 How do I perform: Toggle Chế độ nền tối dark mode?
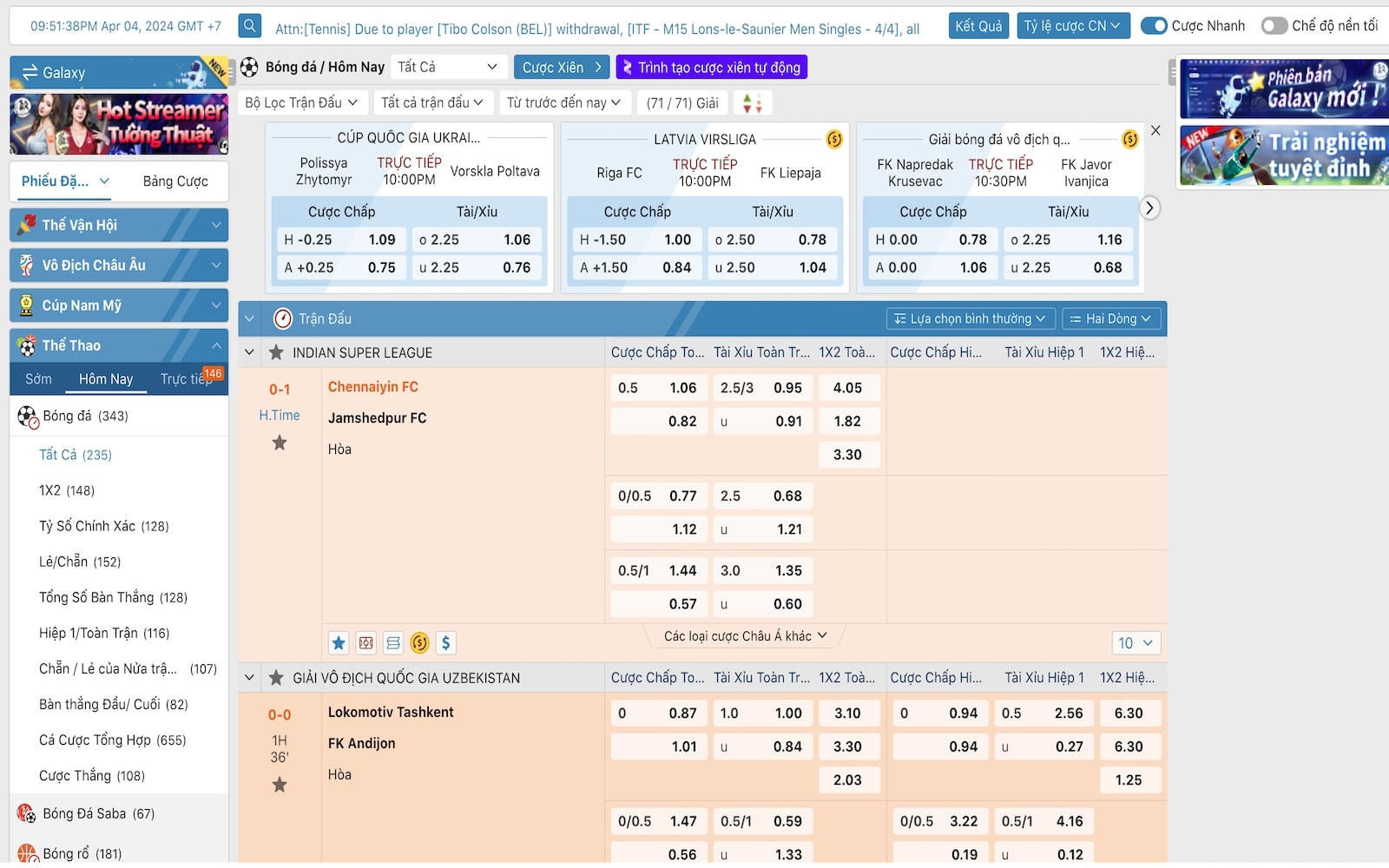click(x=1274, y=26)
